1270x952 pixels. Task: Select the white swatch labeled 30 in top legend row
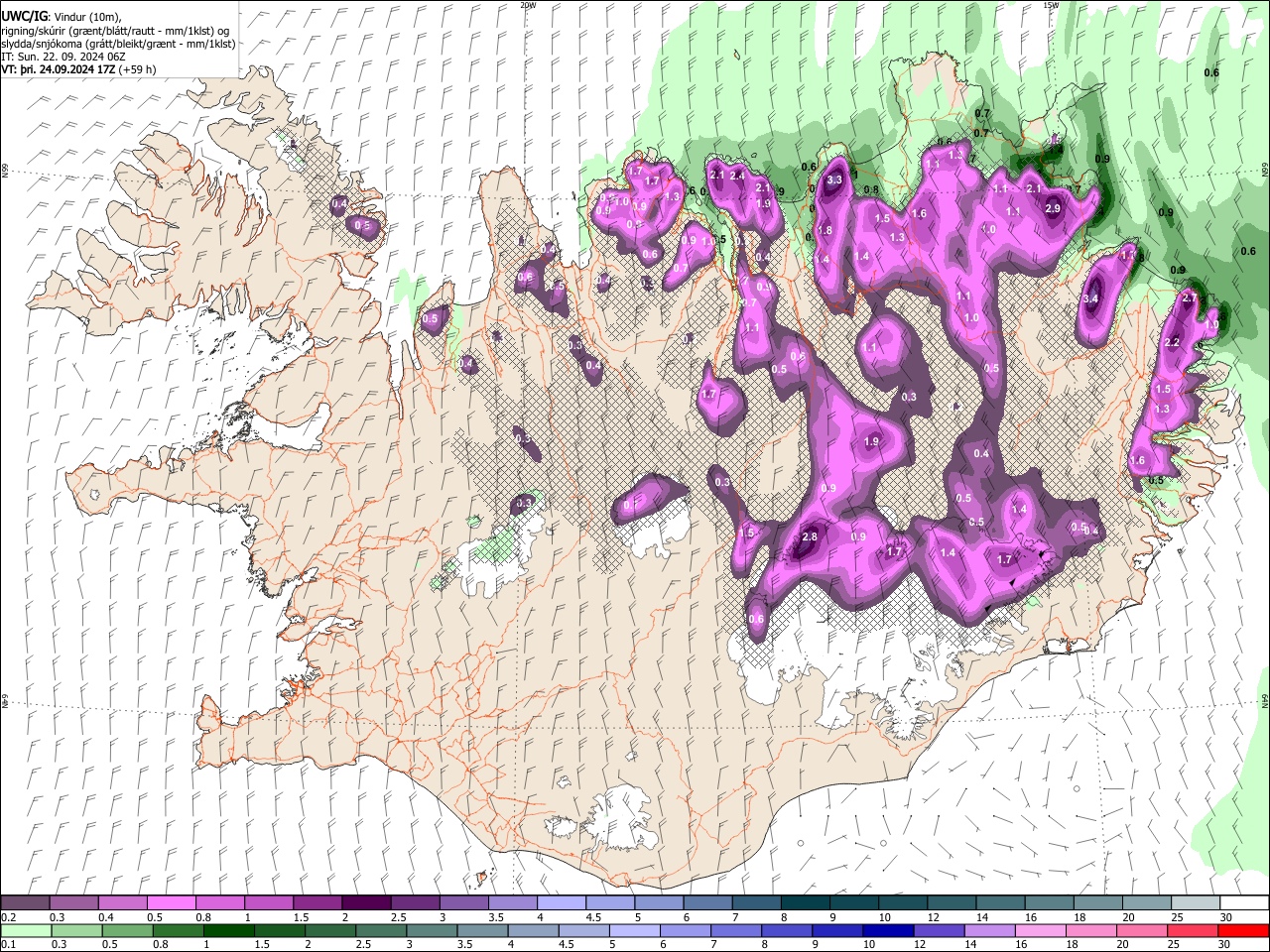click(x=1243, y=903)
